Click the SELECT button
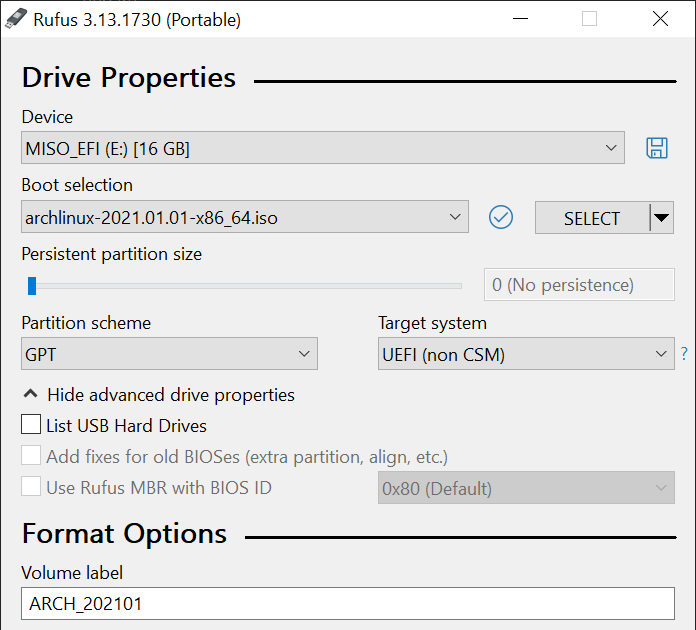This screenshot has height=630, width=696. pos(592,218)
